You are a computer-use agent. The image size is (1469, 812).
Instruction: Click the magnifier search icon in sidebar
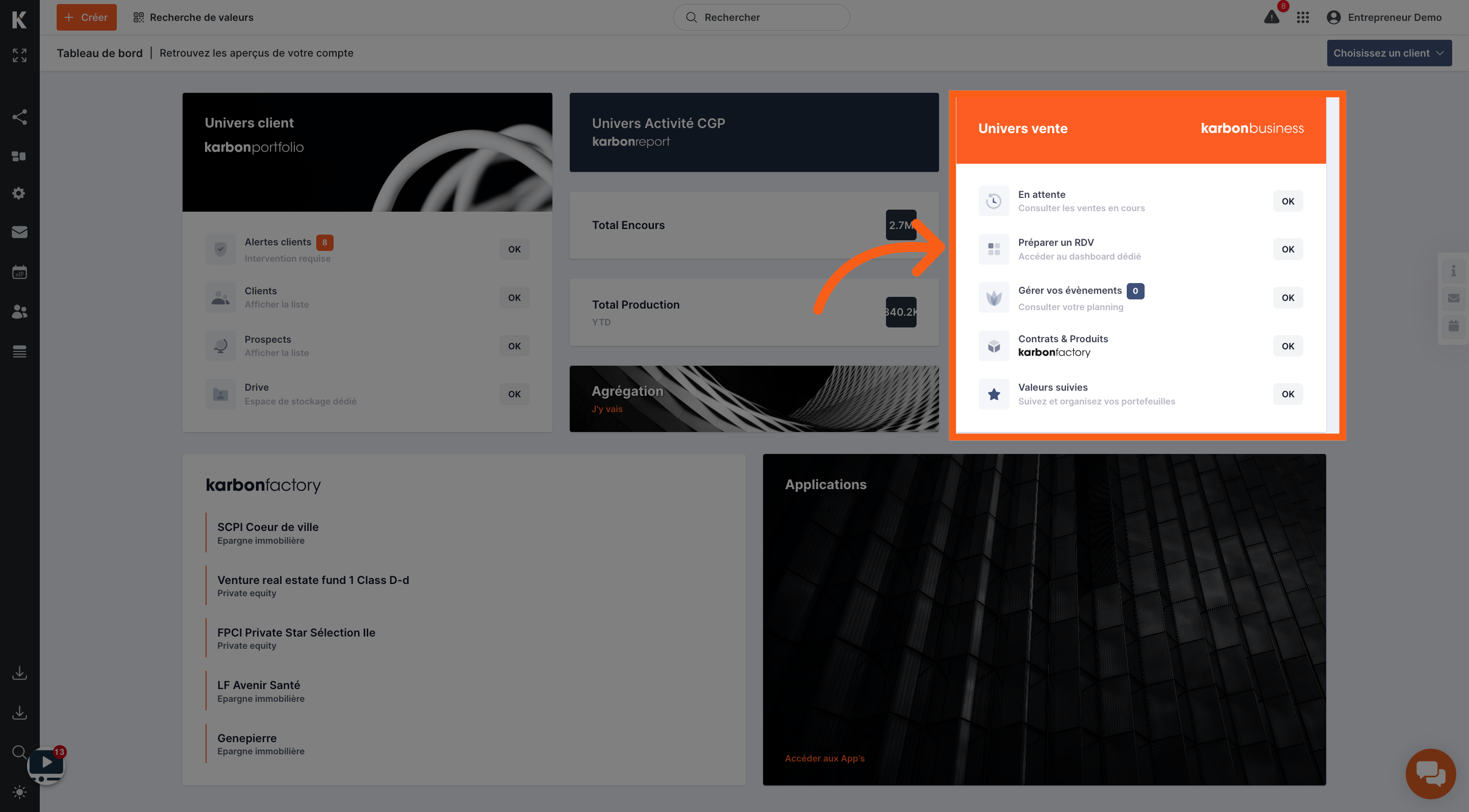pyautogui.click(x=19, y=752)
